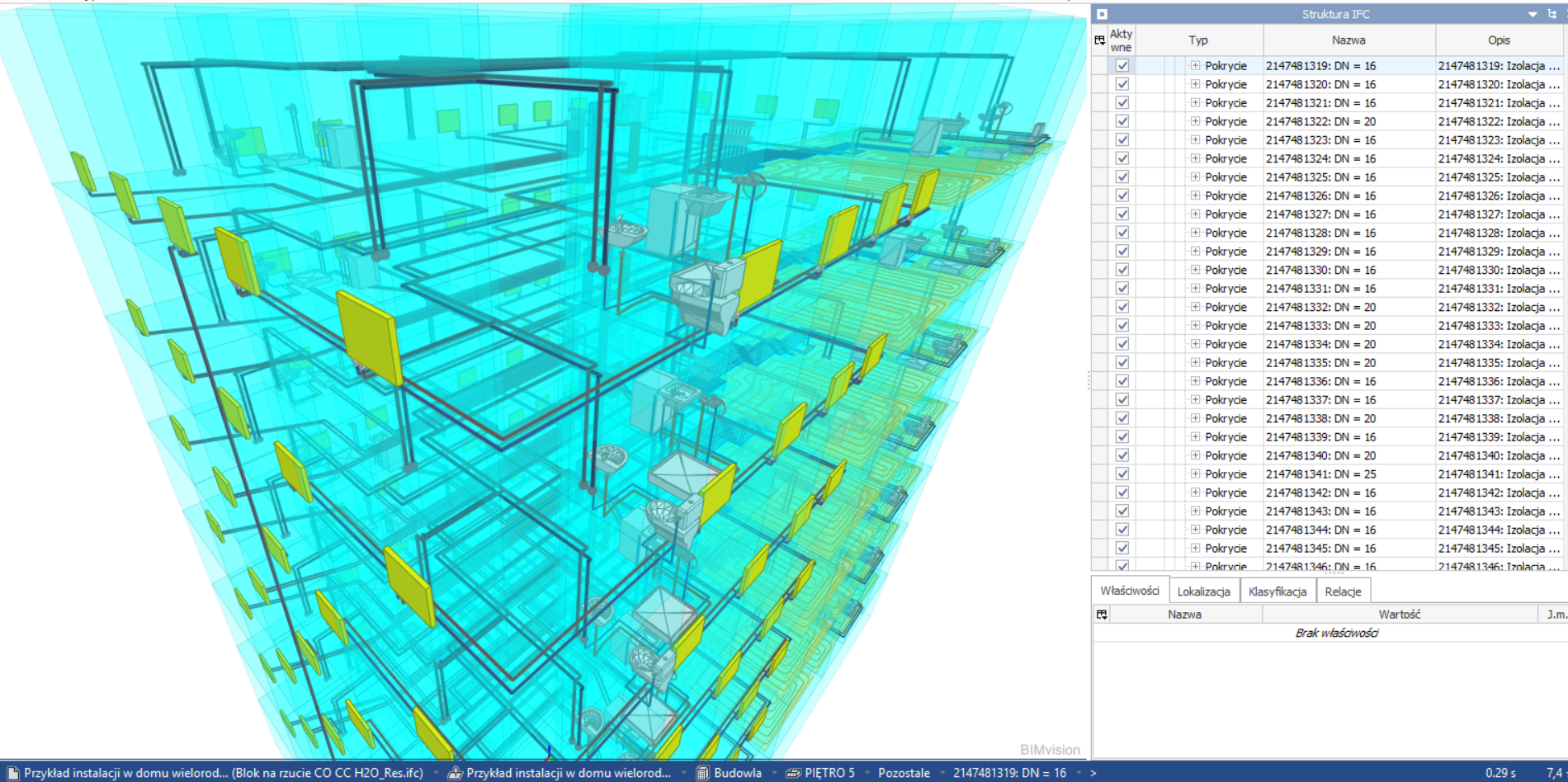The height and width of the screenshot is (782, 1568).
Task: Switch to the Lokalizacja tab
Action: [x=1203, y=591]
